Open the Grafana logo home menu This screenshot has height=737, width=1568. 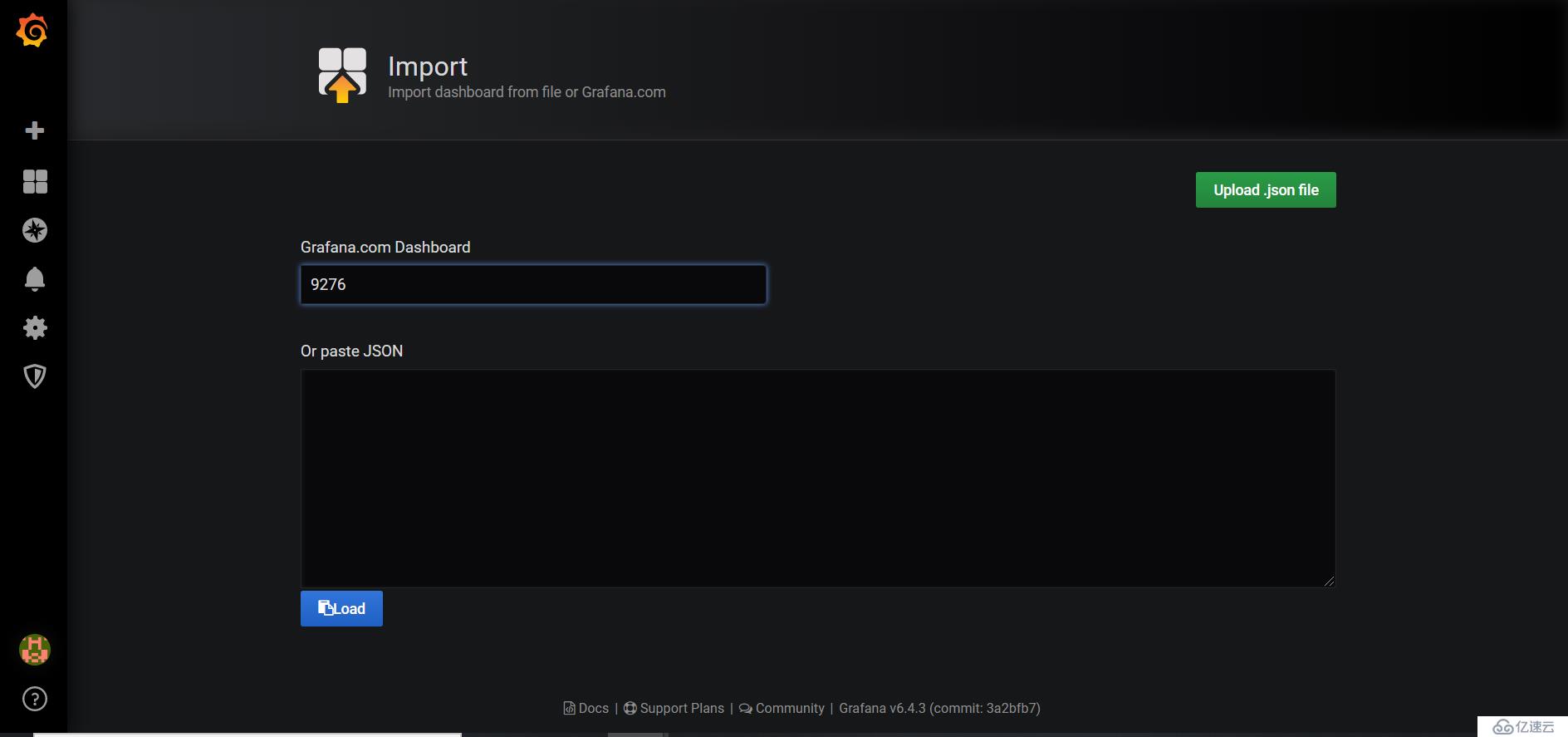coord(32,31)
